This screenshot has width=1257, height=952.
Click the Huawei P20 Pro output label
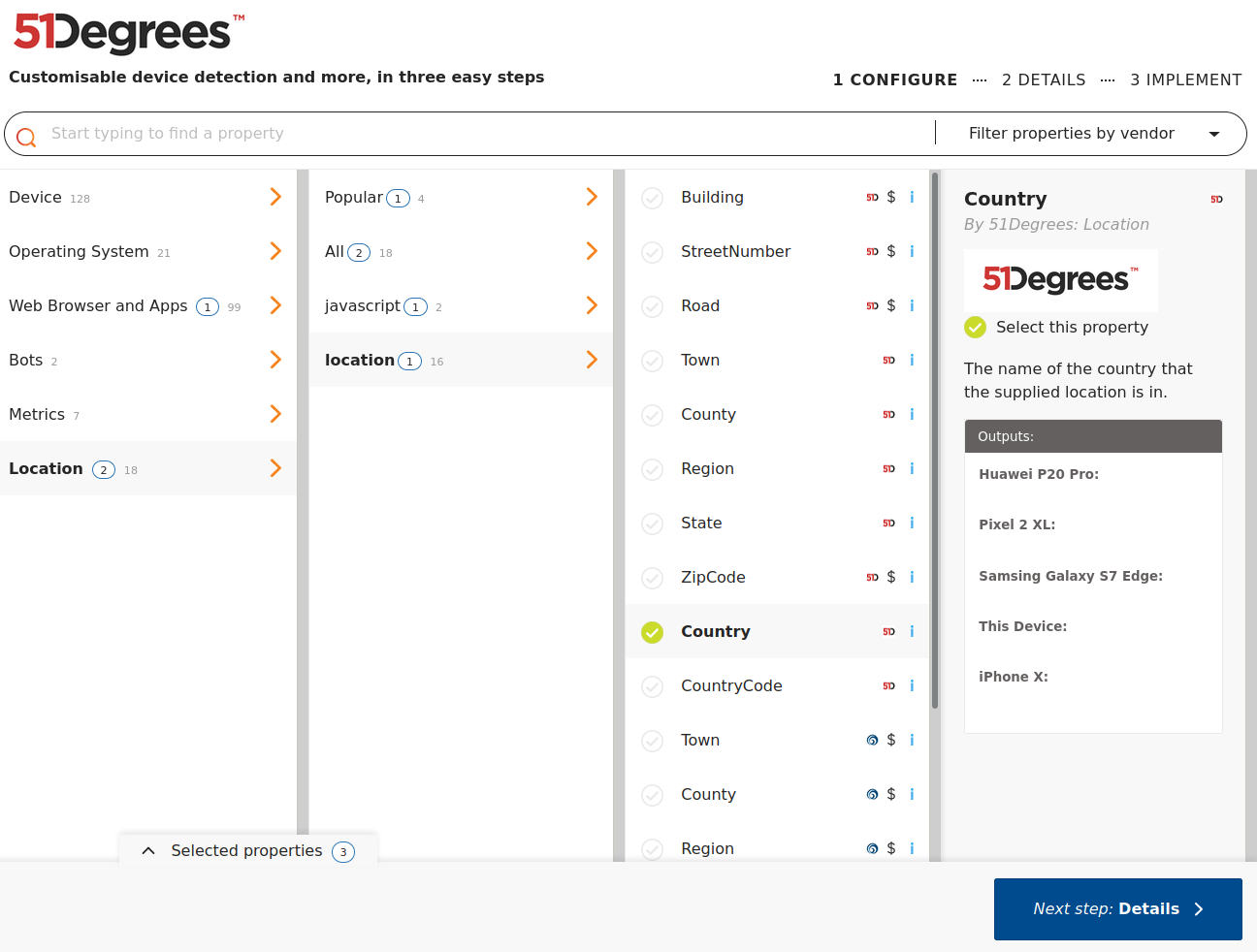coord(1039,474)
